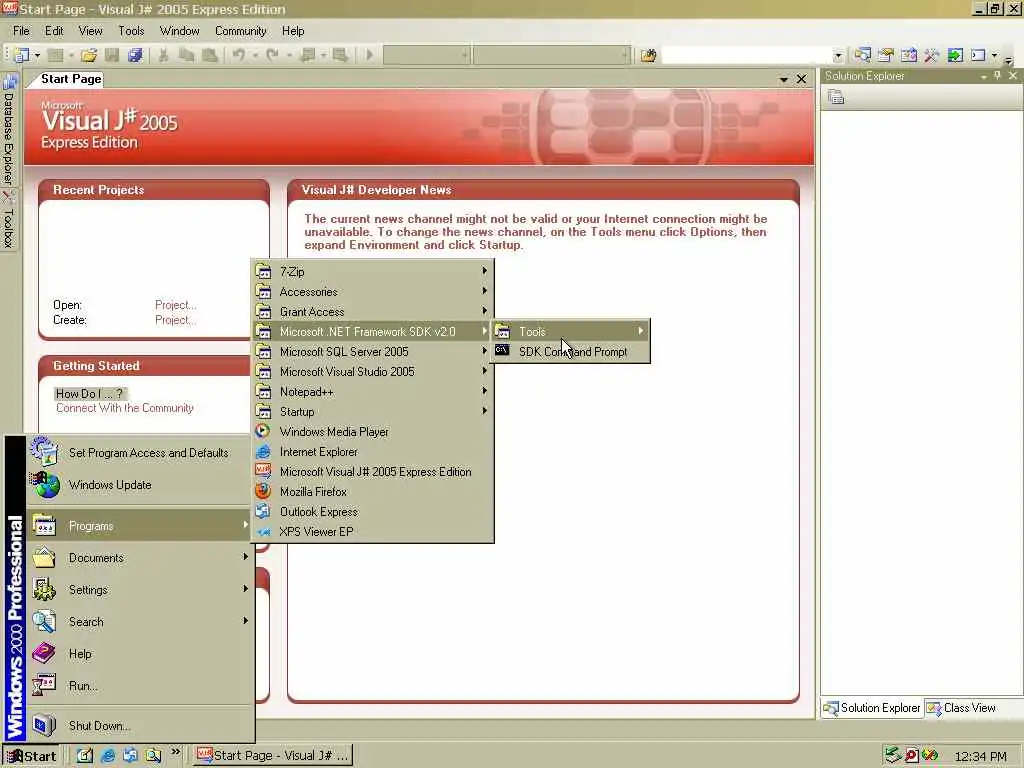Open the Object Browser toolbar icon

tap(908, 56)
